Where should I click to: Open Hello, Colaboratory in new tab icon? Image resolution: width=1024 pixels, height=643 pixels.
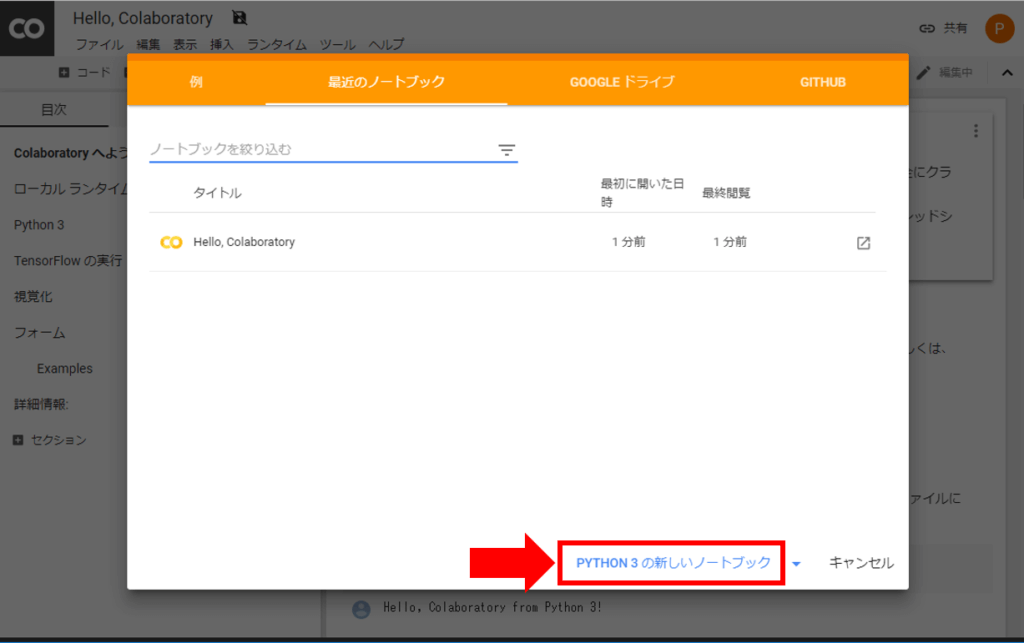click(x=863, y=243)
